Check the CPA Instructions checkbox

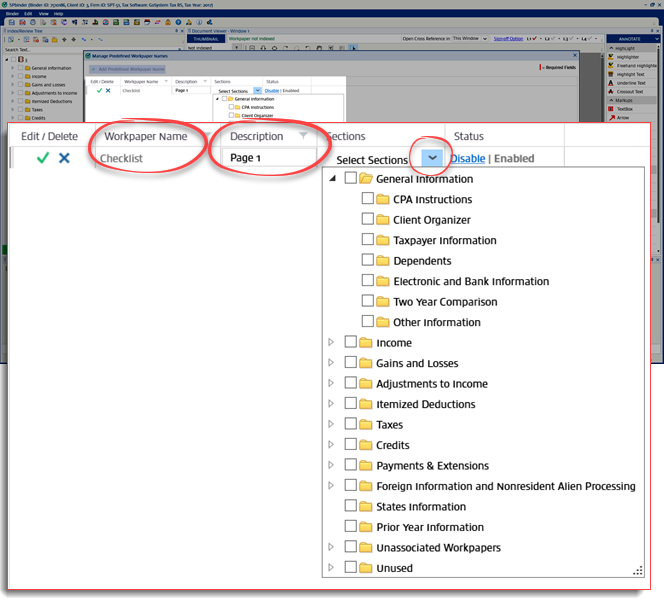click(368, 198)
